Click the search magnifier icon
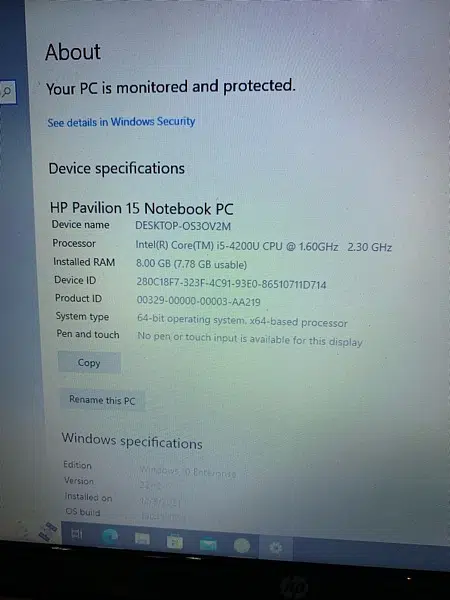 (7, 92)
